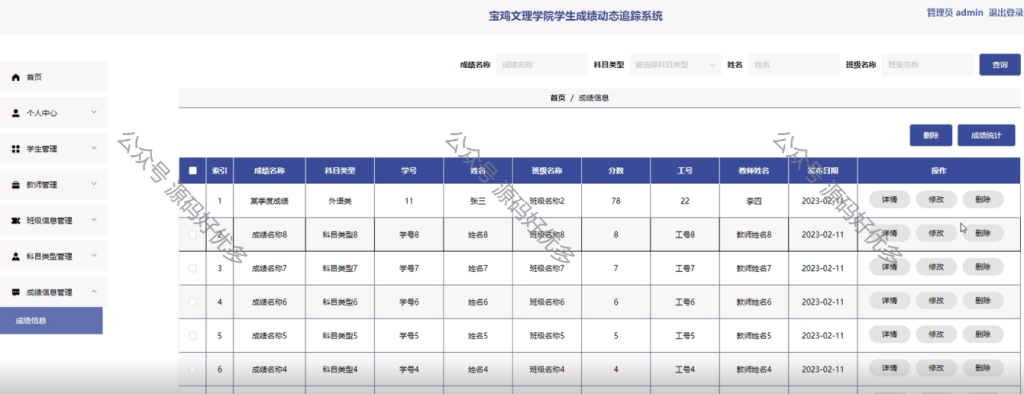
Task: Click the 外语类 cell in row 1
Action: (340, 201)
